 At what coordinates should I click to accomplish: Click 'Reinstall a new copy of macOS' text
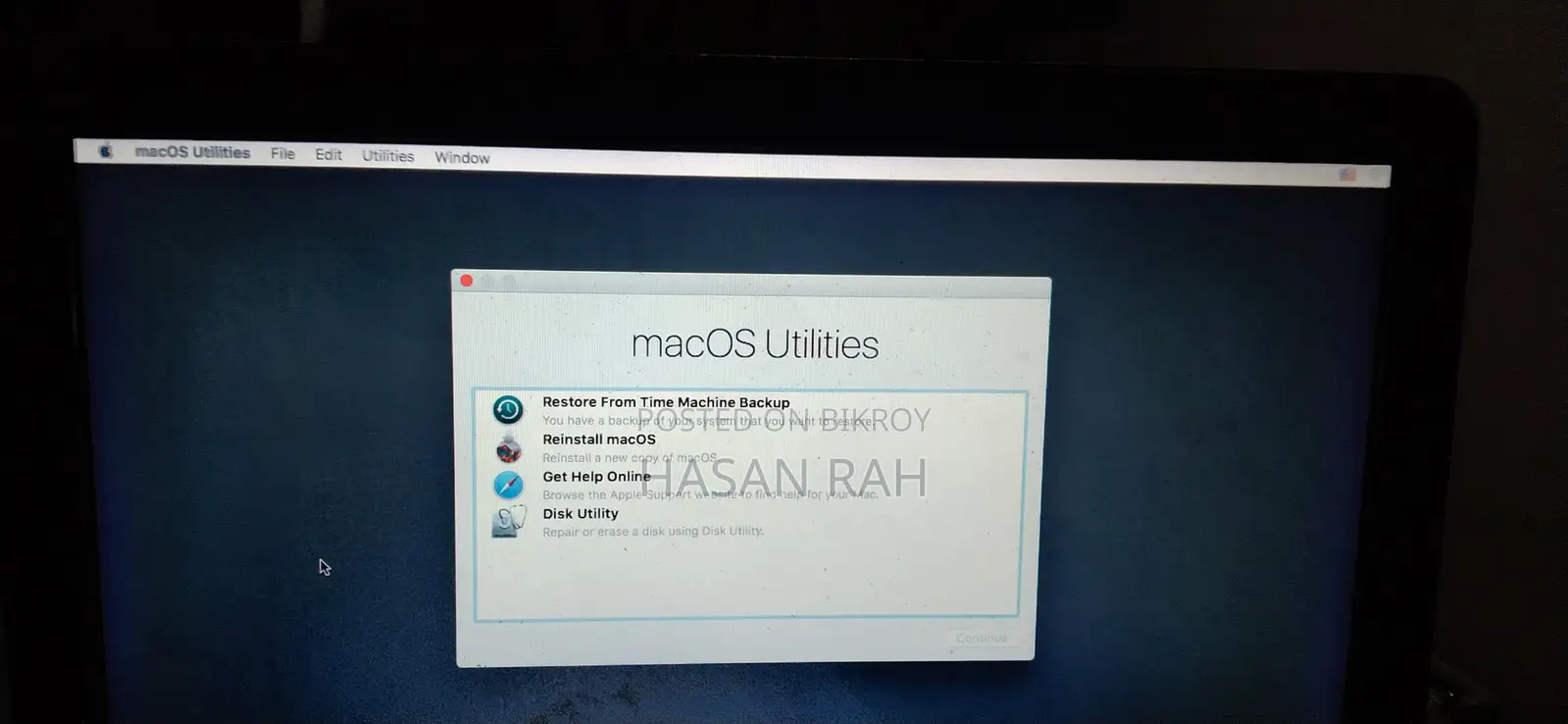click(630, 458)
